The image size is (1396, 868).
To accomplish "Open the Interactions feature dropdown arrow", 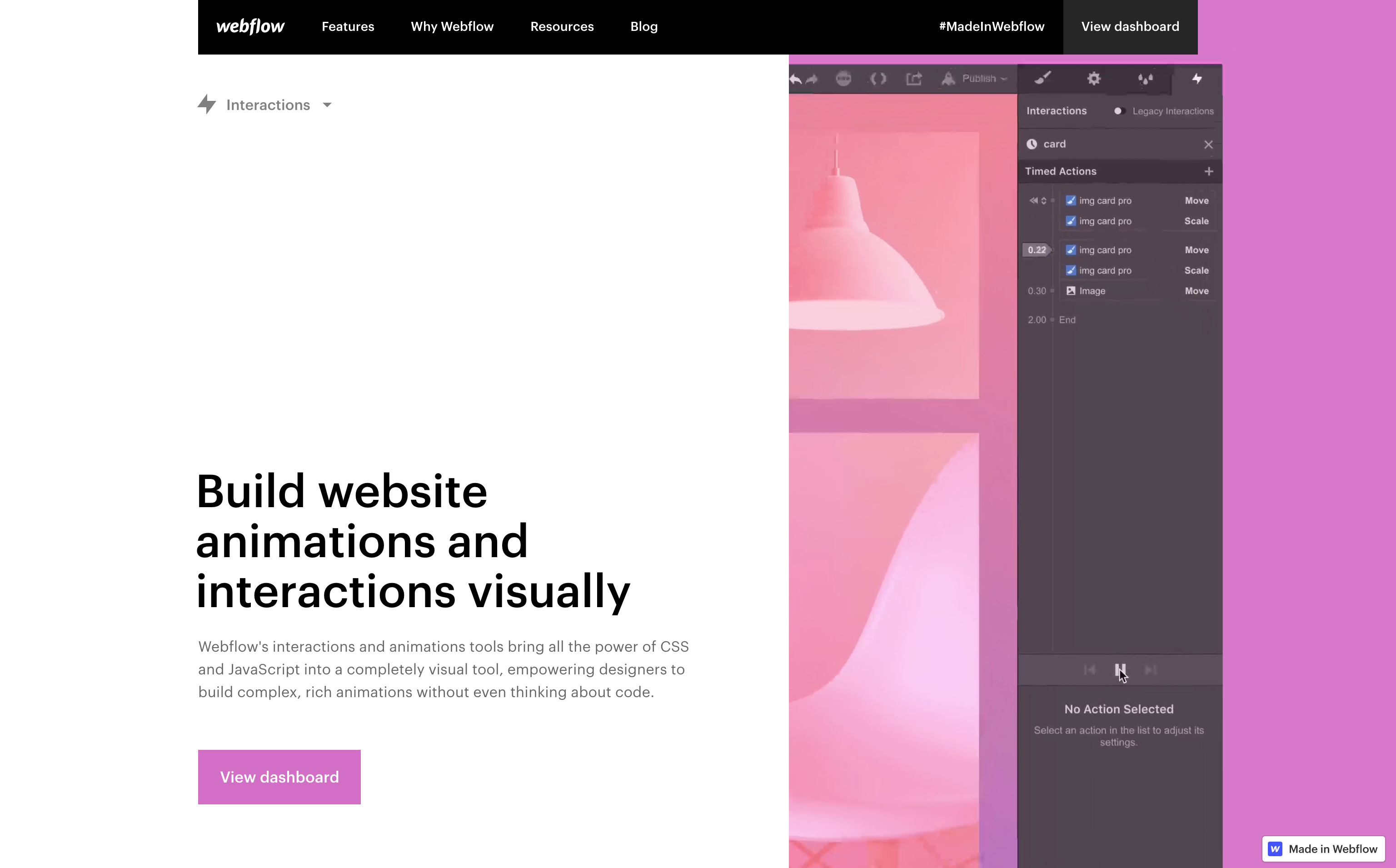I will 327,105.
